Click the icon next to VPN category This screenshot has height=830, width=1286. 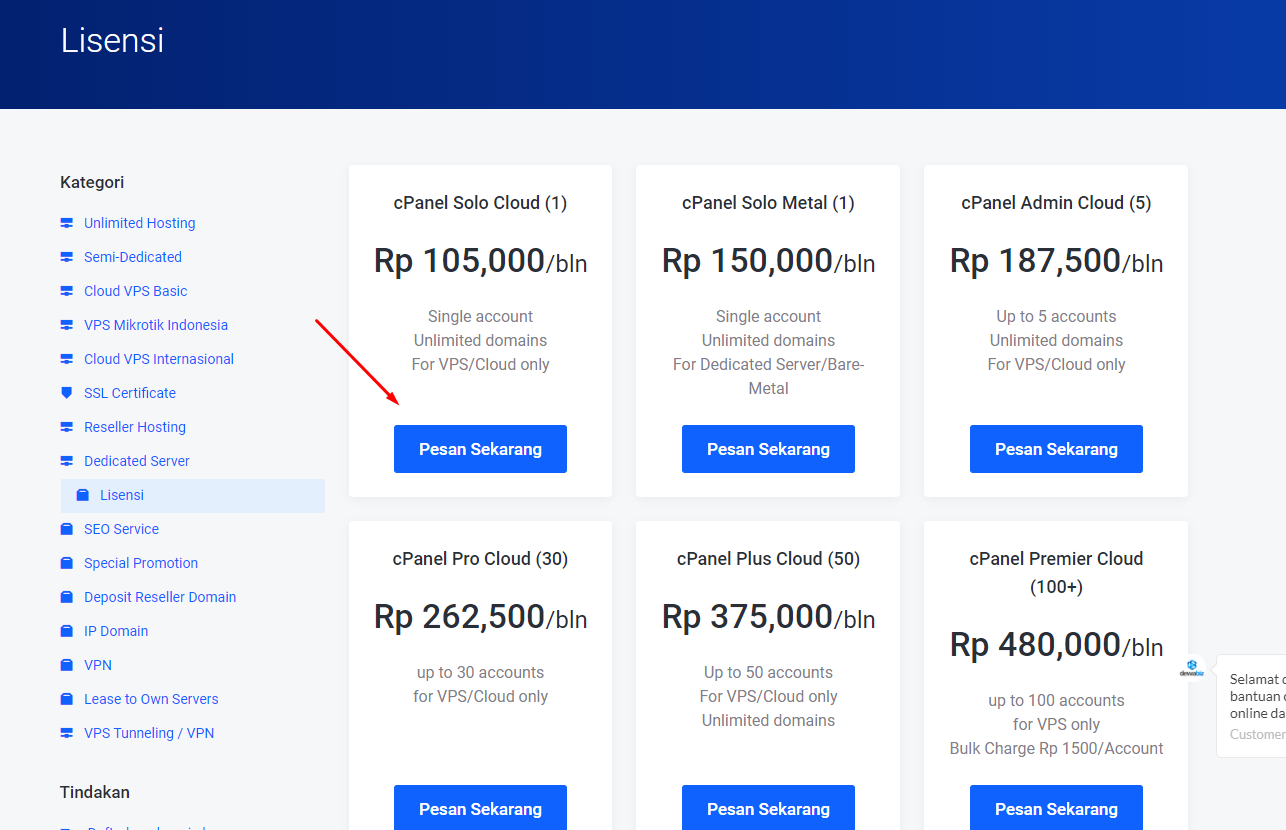67,665
